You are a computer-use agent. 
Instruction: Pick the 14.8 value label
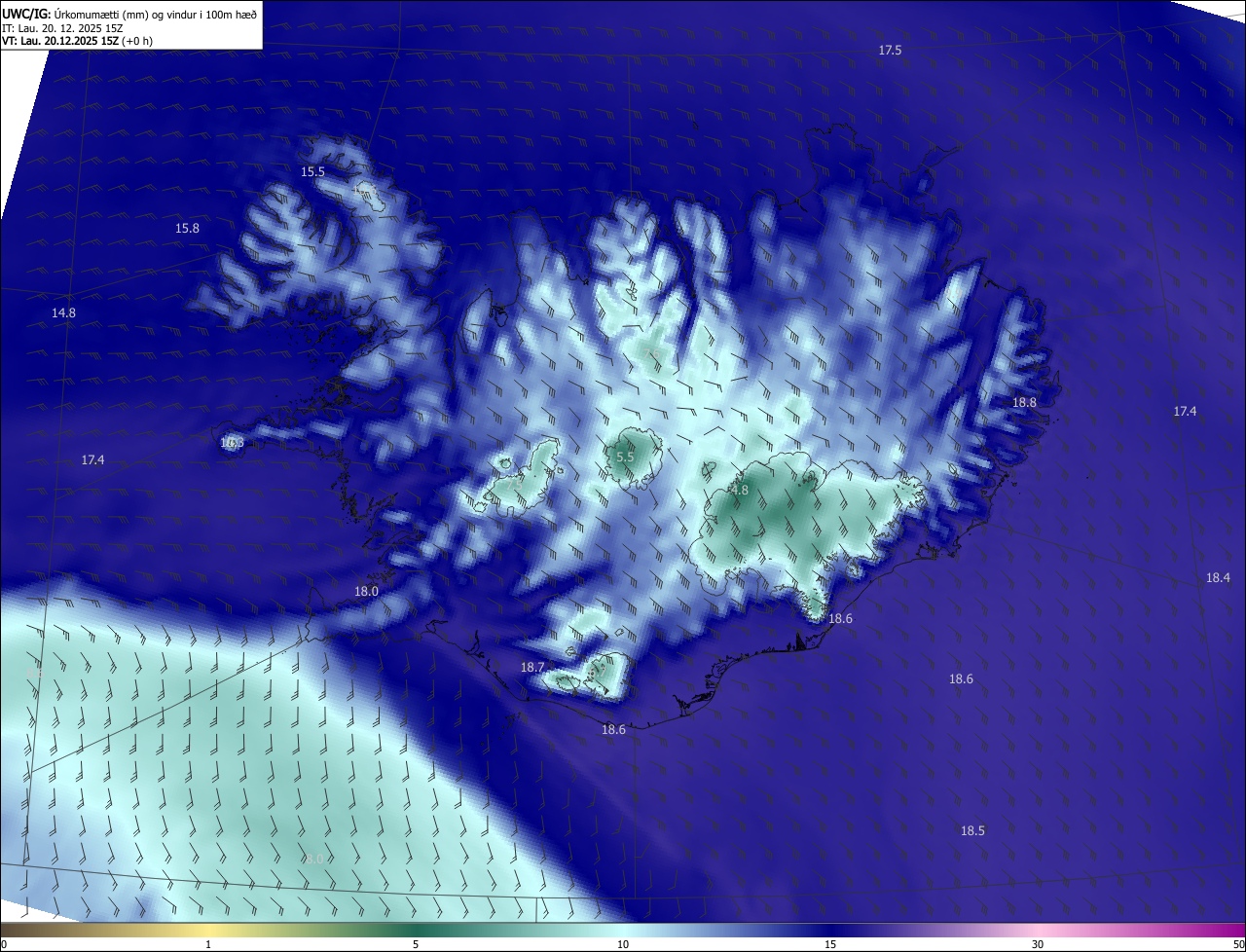63,312
